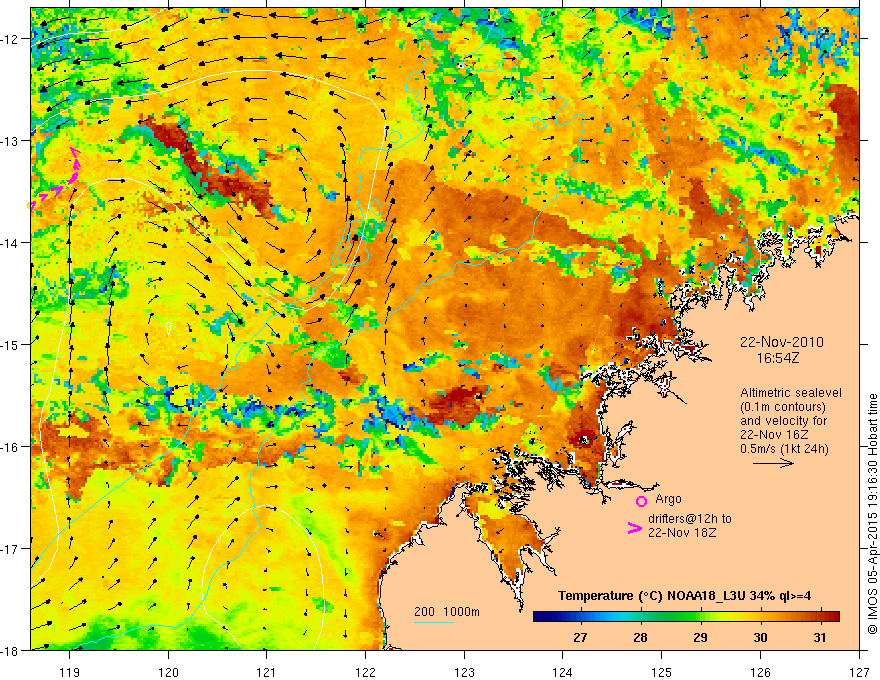The height and width of the screenshot is (680, 880).
Task: Click the dark blue end of temperature colorbar
Action: click(540, 617)
